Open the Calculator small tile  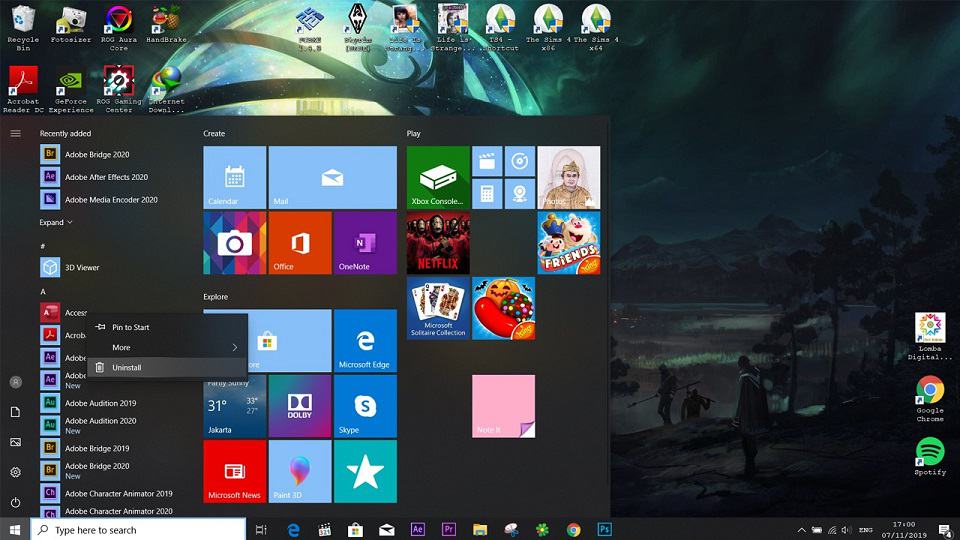487,194
